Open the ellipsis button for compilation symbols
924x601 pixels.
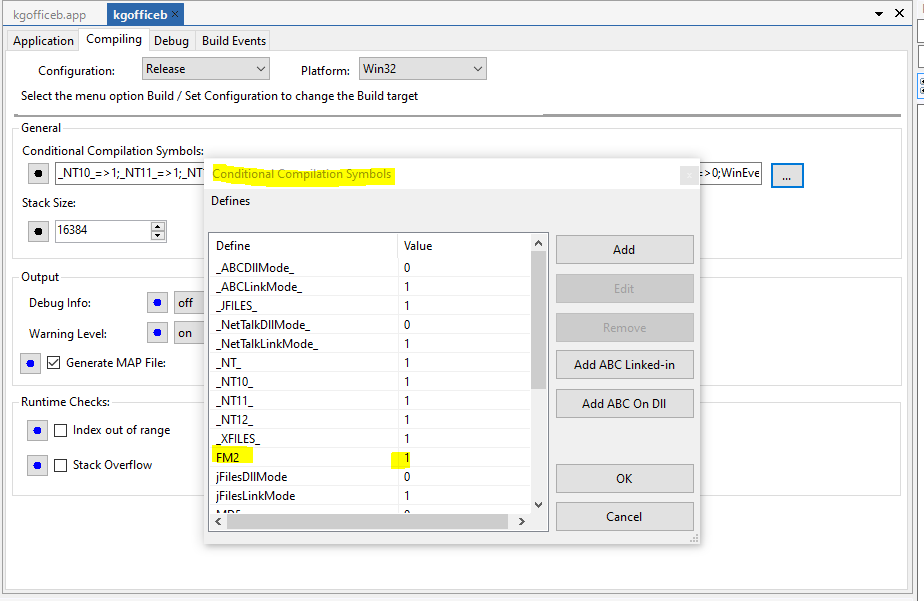[786, 175]
